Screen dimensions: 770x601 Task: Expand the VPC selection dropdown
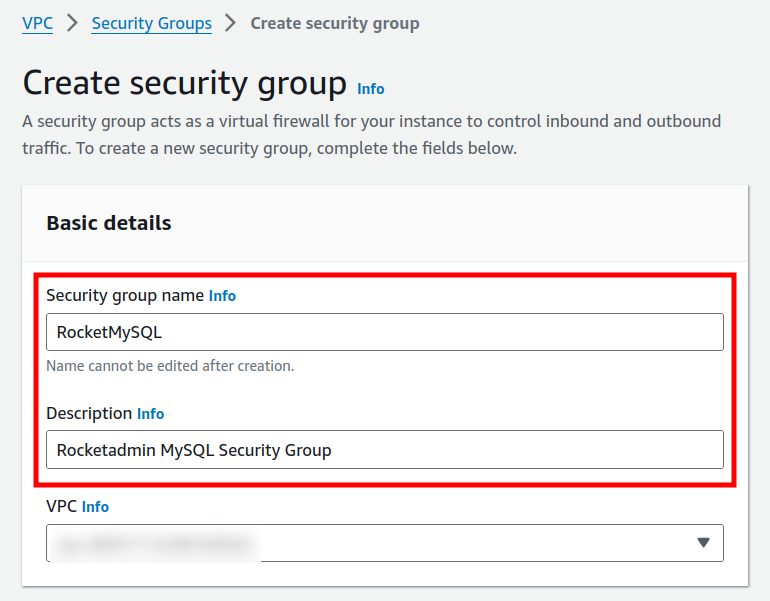[384, 543]
